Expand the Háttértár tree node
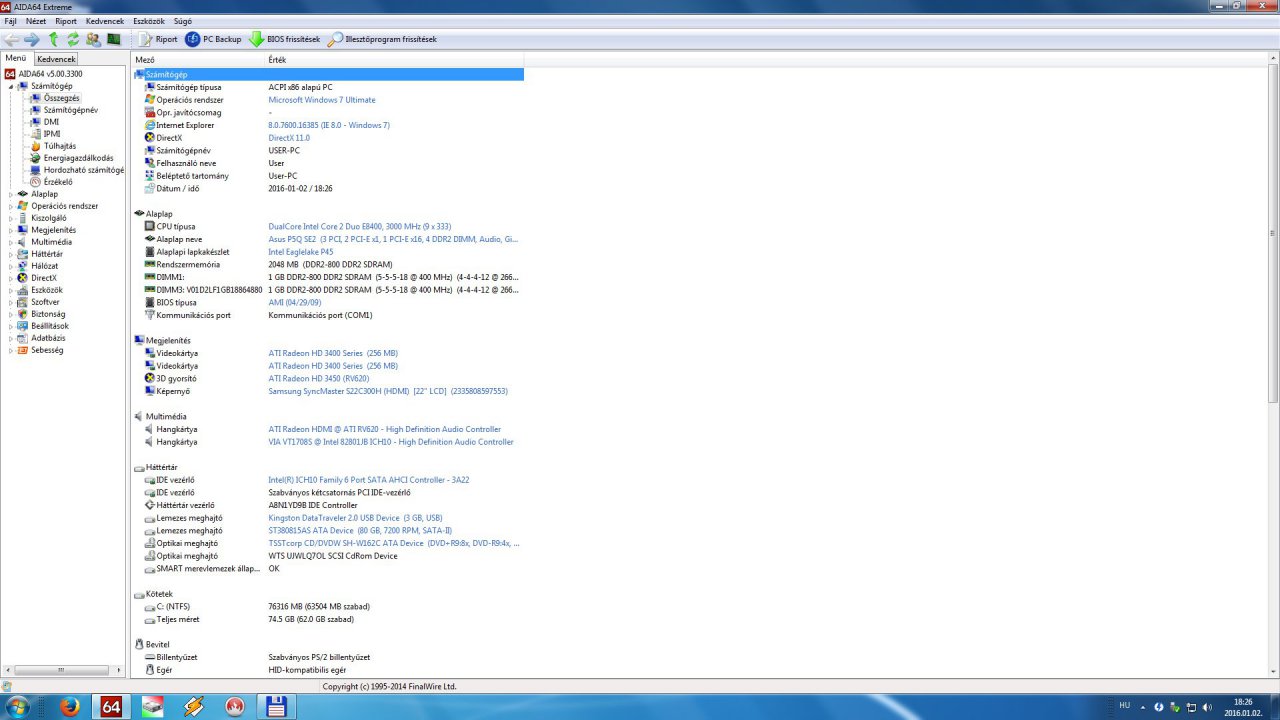 pos(11,254)
